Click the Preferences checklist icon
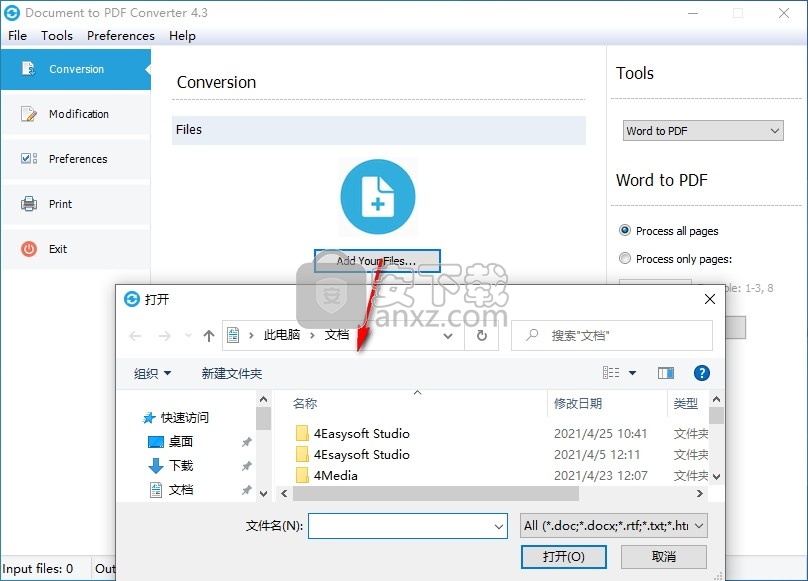 point(29,158)
